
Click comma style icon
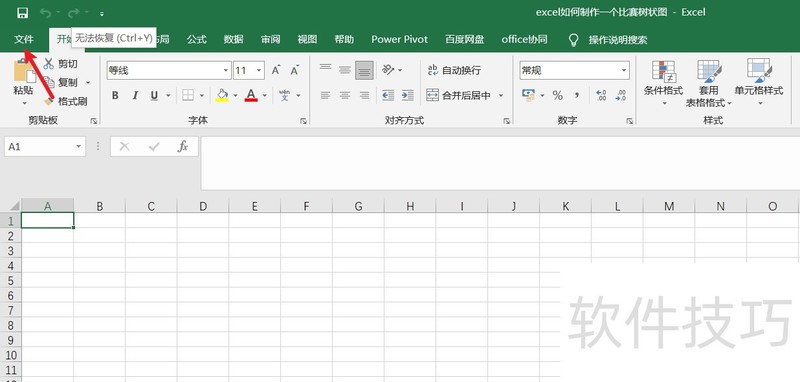pyautogui.click(x=577, y=95)
